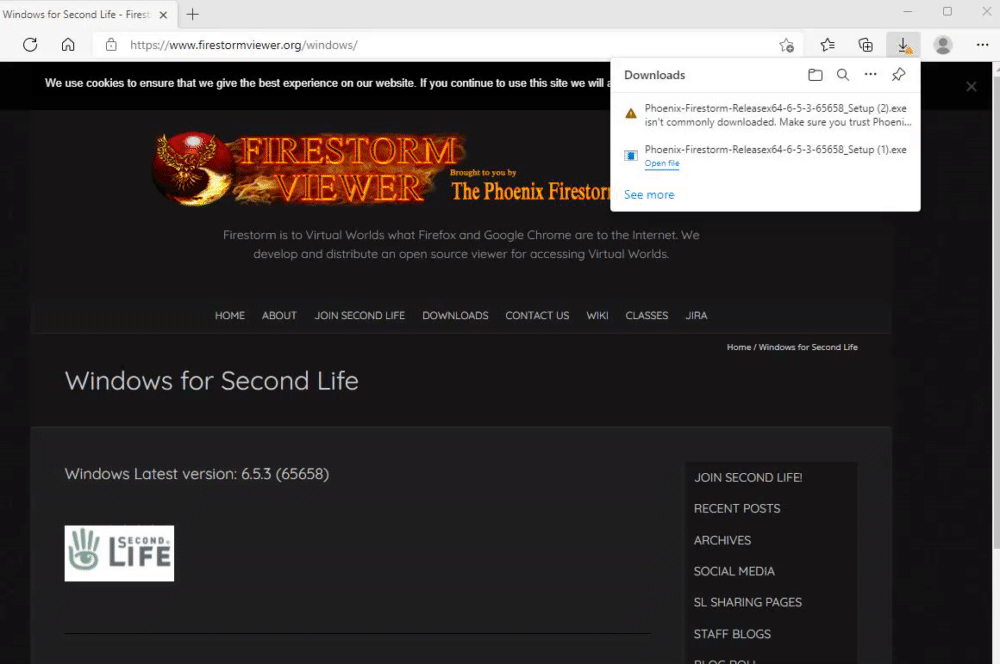Add this page to favorites
The width and height of the screenshot is (1000, 664).
click(x=786, y=45)
